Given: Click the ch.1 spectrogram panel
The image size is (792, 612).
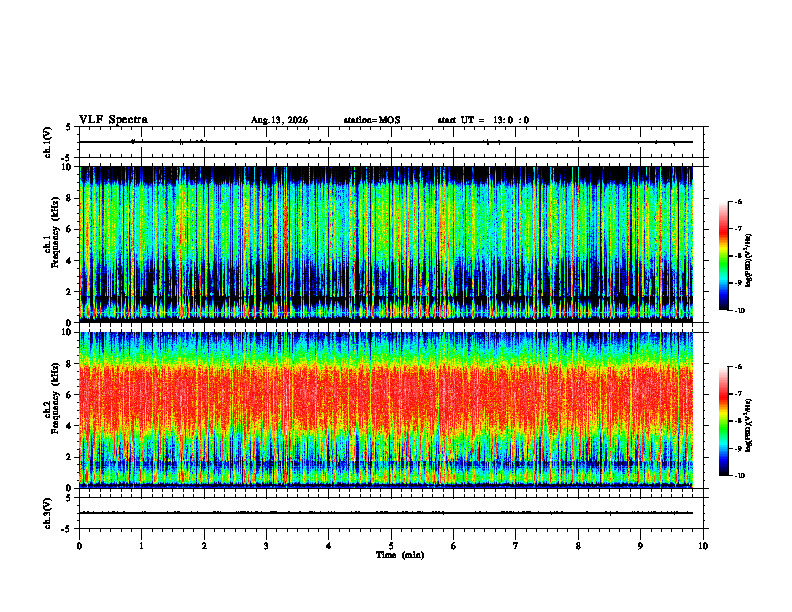Looking at the screenshot, I should tap(386, 244).
